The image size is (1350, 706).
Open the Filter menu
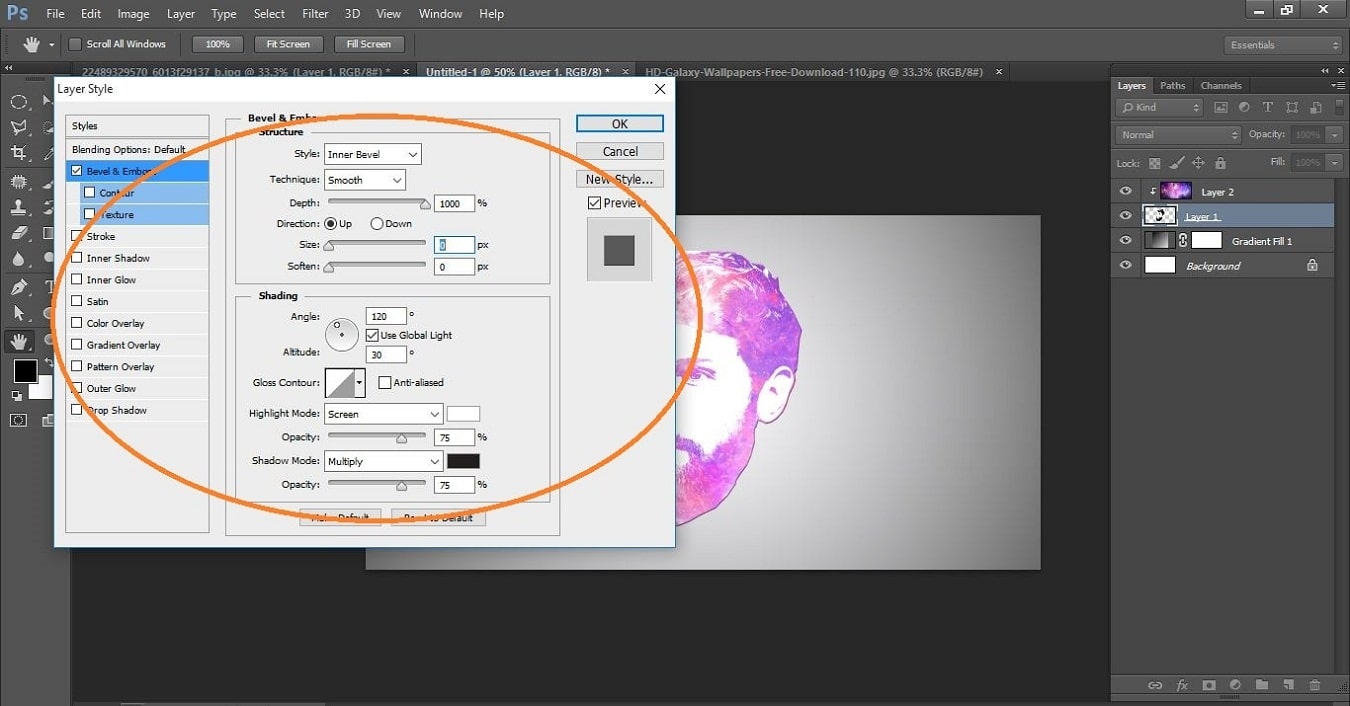pyautogui.click(x=315, y=13)
